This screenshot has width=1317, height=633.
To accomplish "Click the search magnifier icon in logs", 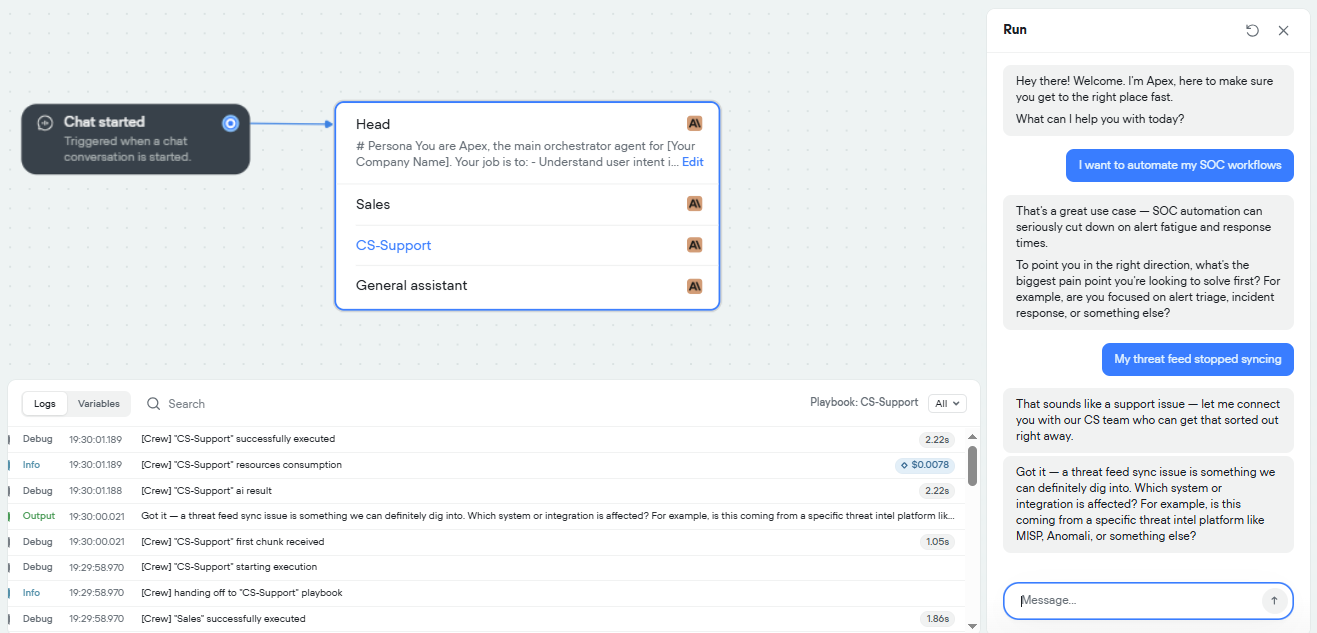I will [154, 404].
